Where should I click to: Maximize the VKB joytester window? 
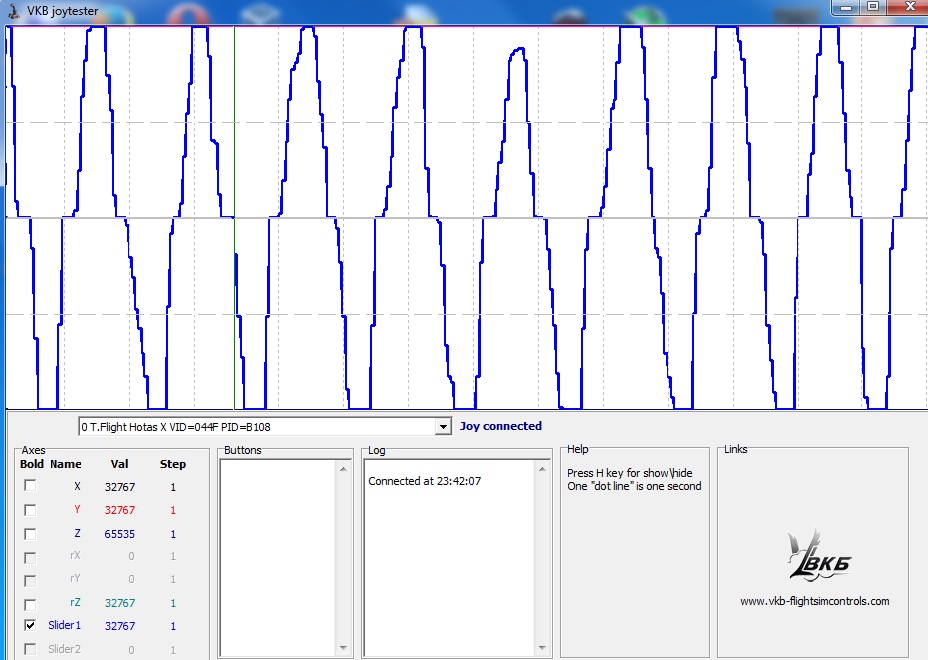click(873, 6)
